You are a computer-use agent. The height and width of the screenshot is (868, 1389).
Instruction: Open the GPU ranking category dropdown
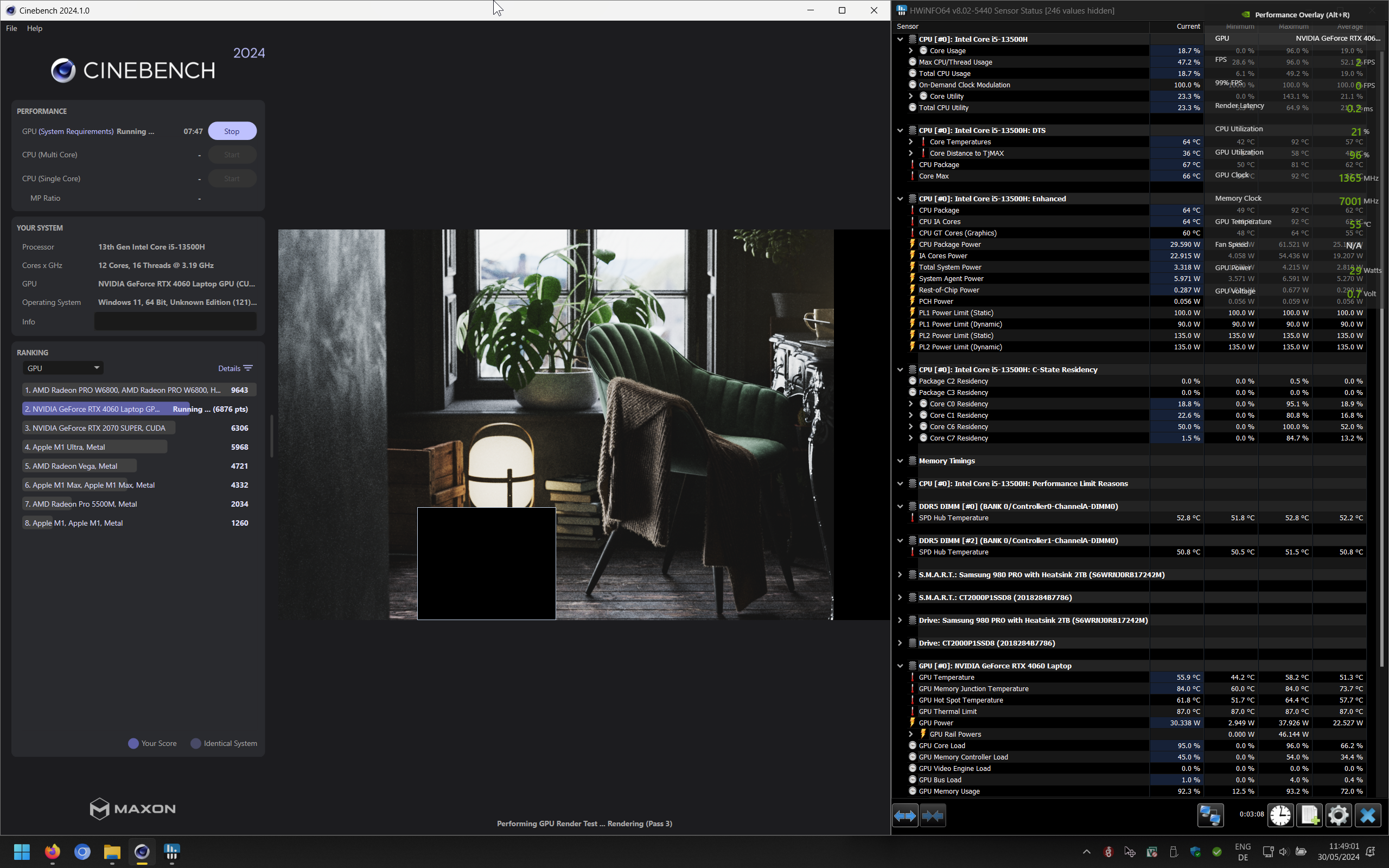tap(63, 368)
